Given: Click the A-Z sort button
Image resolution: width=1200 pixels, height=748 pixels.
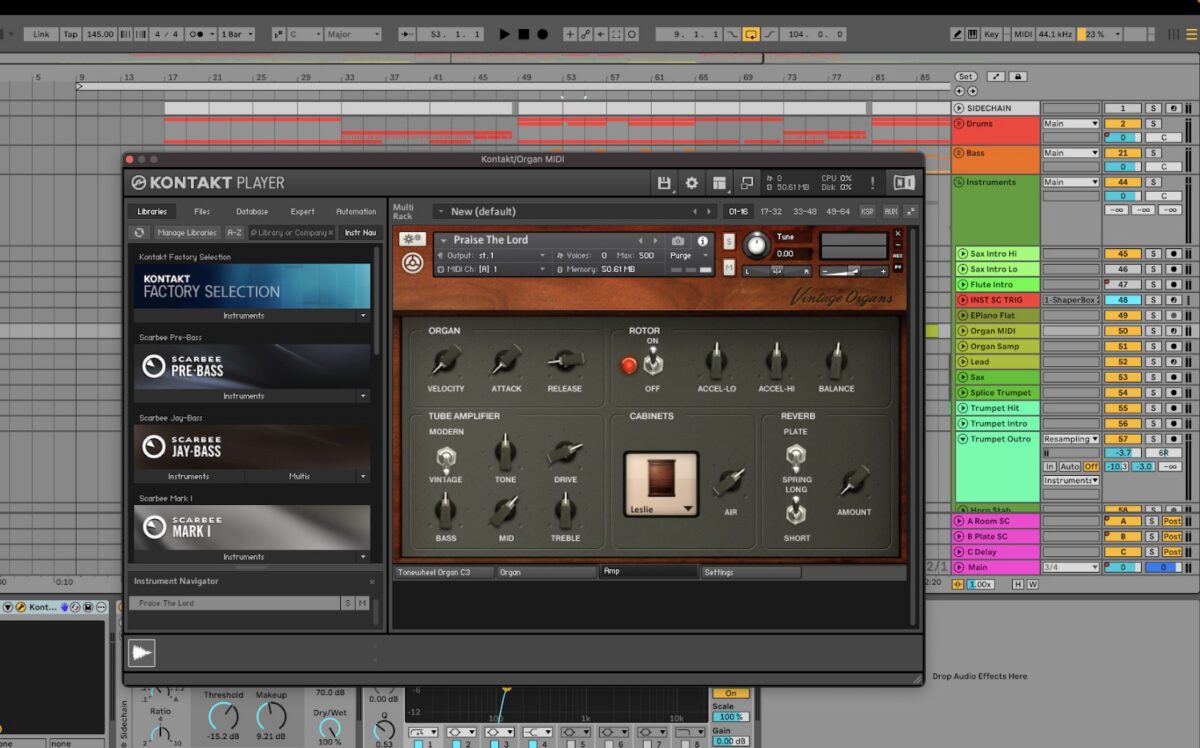Looking at the screenshot, I should pyautogui.click(x=234, y=232).
